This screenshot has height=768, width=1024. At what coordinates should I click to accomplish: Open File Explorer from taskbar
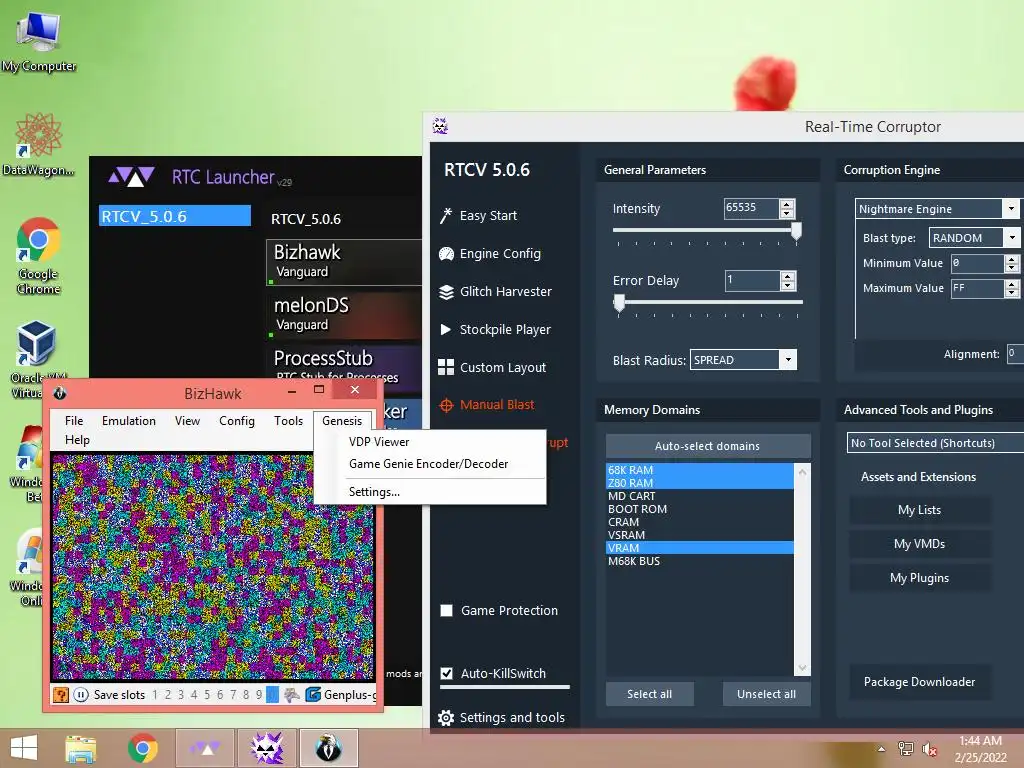tap(81, 748)
